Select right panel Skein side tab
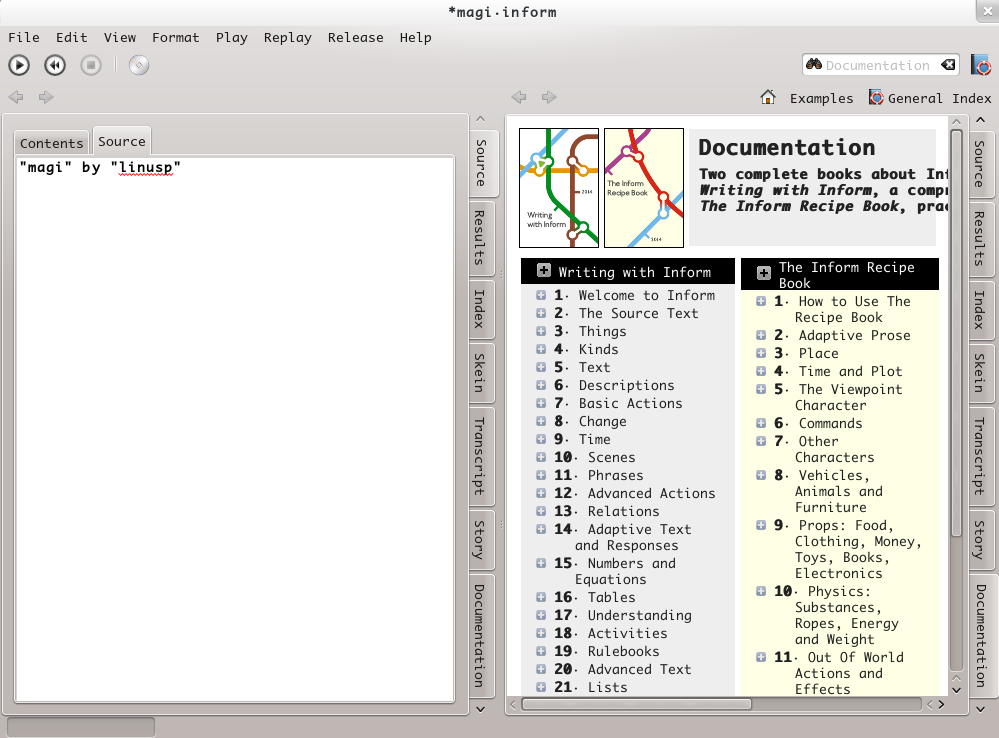 pyautogui.click(x=981, y=373)
